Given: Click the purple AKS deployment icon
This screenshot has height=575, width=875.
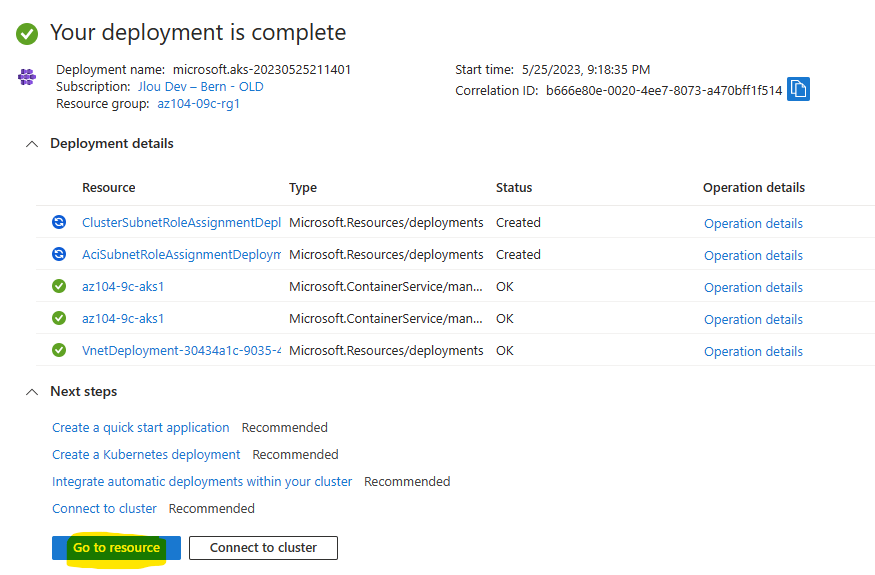Looking at the screenshot, I should (x=27, y=76).
